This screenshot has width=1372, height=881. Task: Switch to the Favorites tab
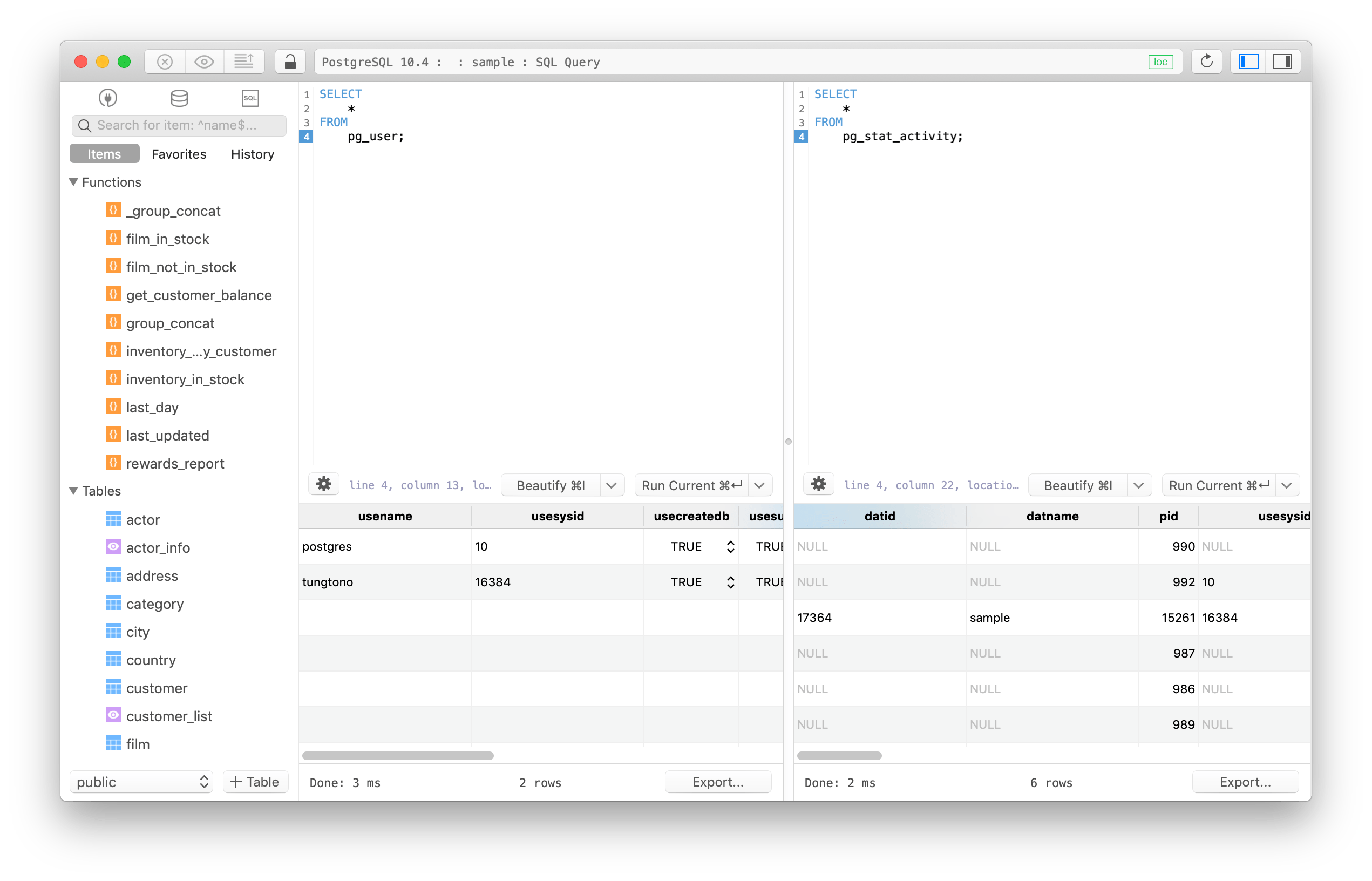pyautogui.click(x=179, y=153)
